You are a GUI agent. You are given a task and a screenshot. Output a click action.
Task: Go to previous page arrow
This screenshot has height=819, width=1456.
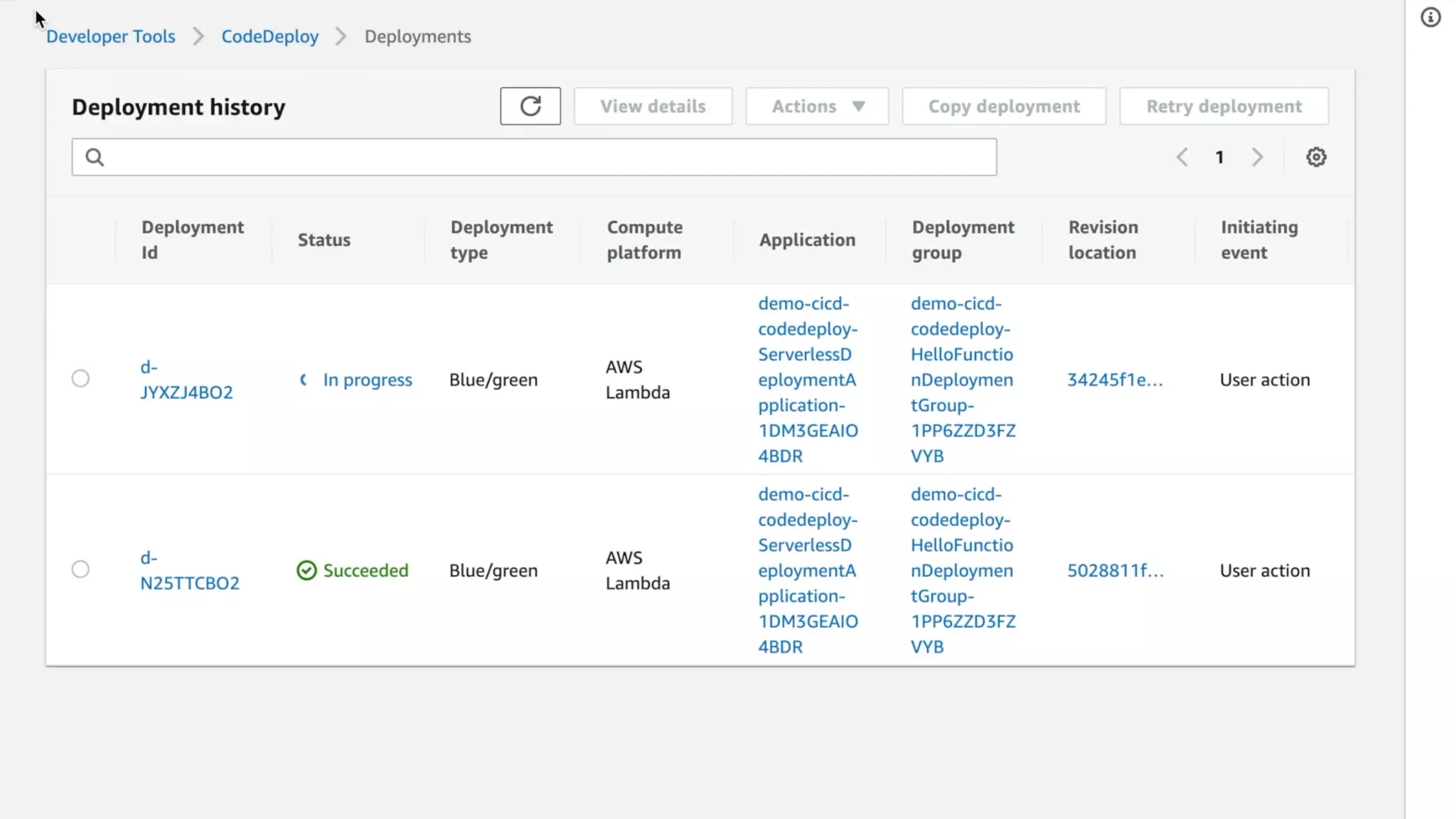pyautogui.click(x=1182, y=157)
